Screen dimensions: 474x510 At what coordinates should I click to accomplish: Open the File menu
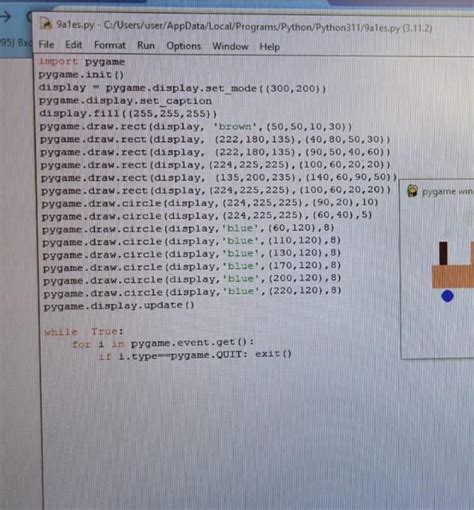point(46,44)
